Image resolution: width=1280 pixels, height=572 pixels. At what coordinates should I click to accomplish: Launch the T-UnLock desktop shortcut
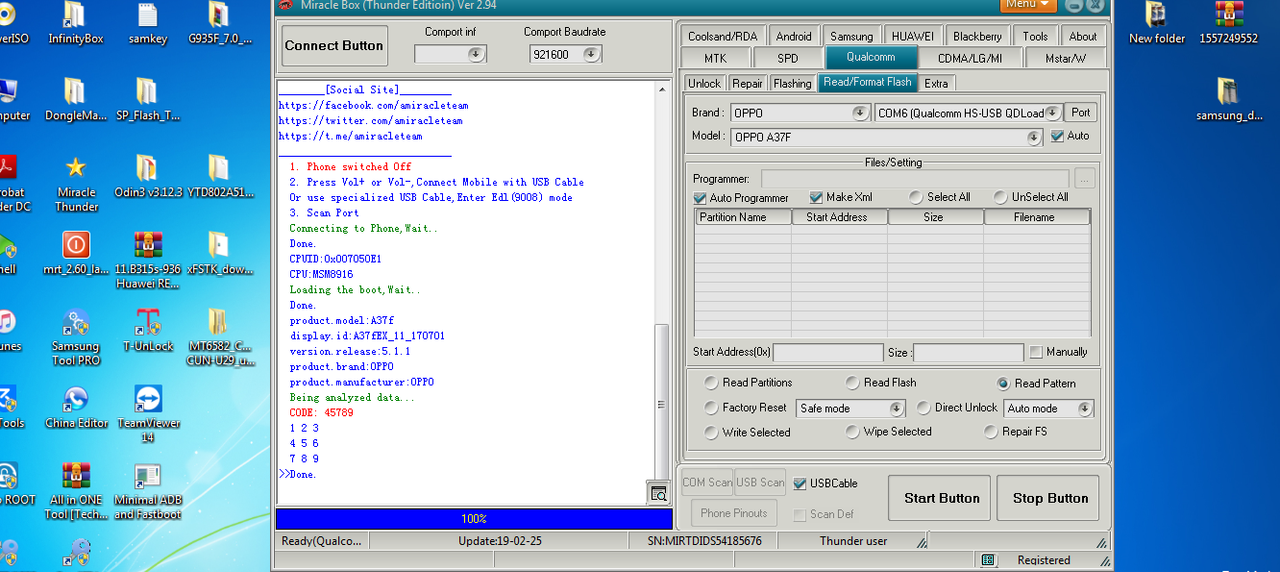[x=148, y=329]
